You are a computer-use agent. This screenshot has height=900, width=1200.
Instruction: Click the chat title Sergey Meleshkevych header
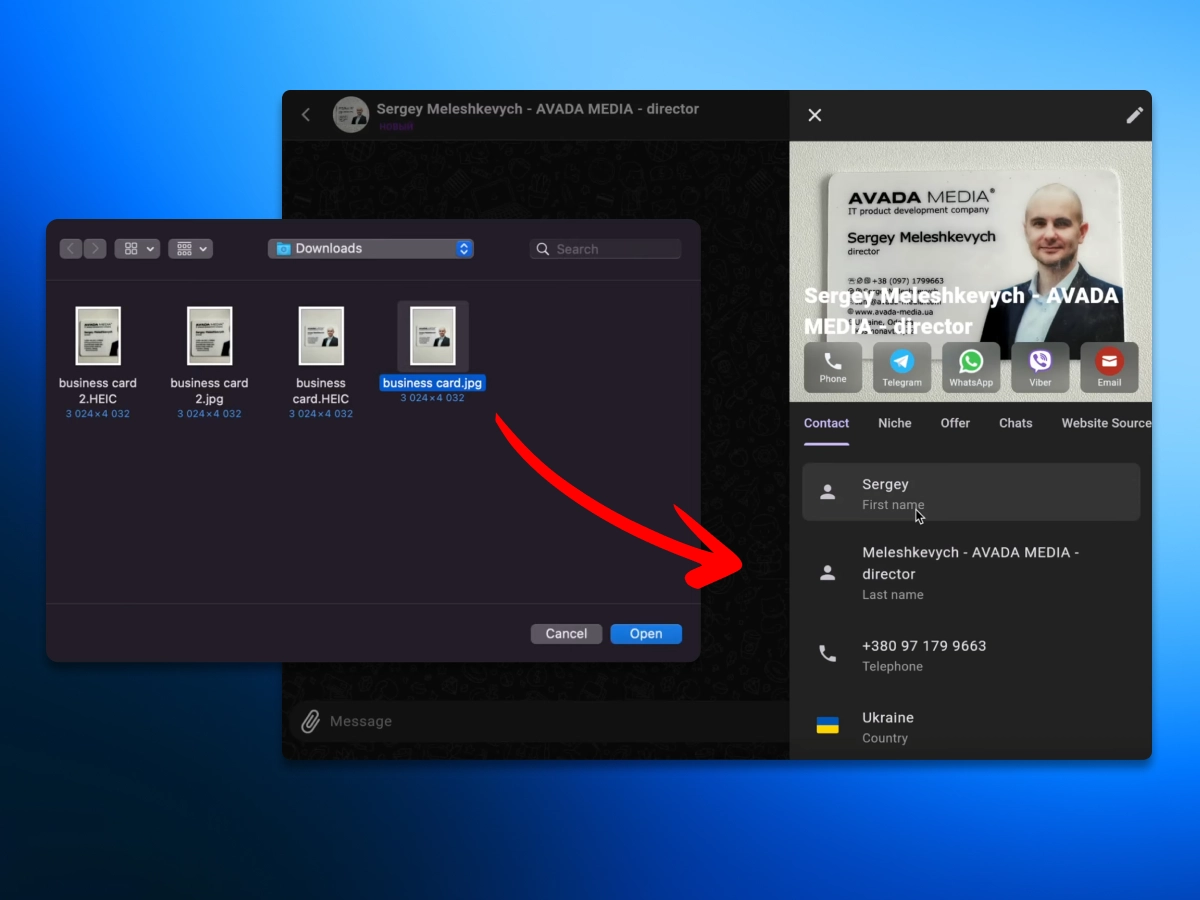(x=538, y=108)
